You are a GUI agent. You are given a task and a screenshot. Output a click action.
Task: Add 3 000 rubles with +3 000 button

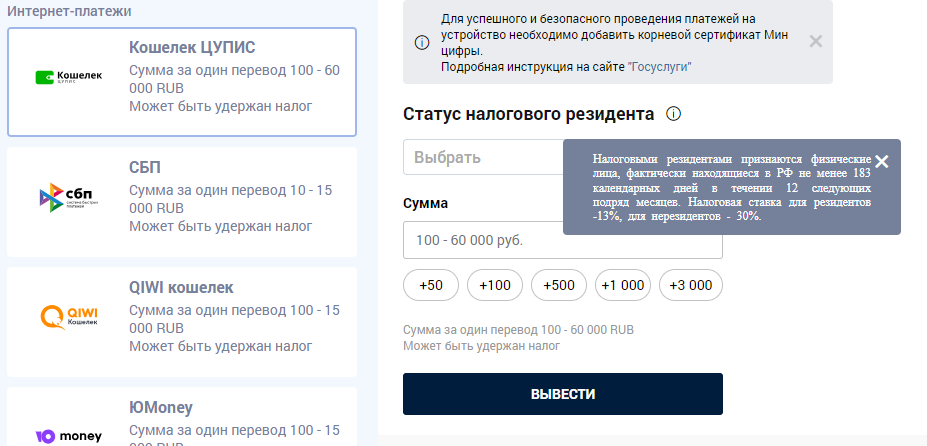point(691,285)
